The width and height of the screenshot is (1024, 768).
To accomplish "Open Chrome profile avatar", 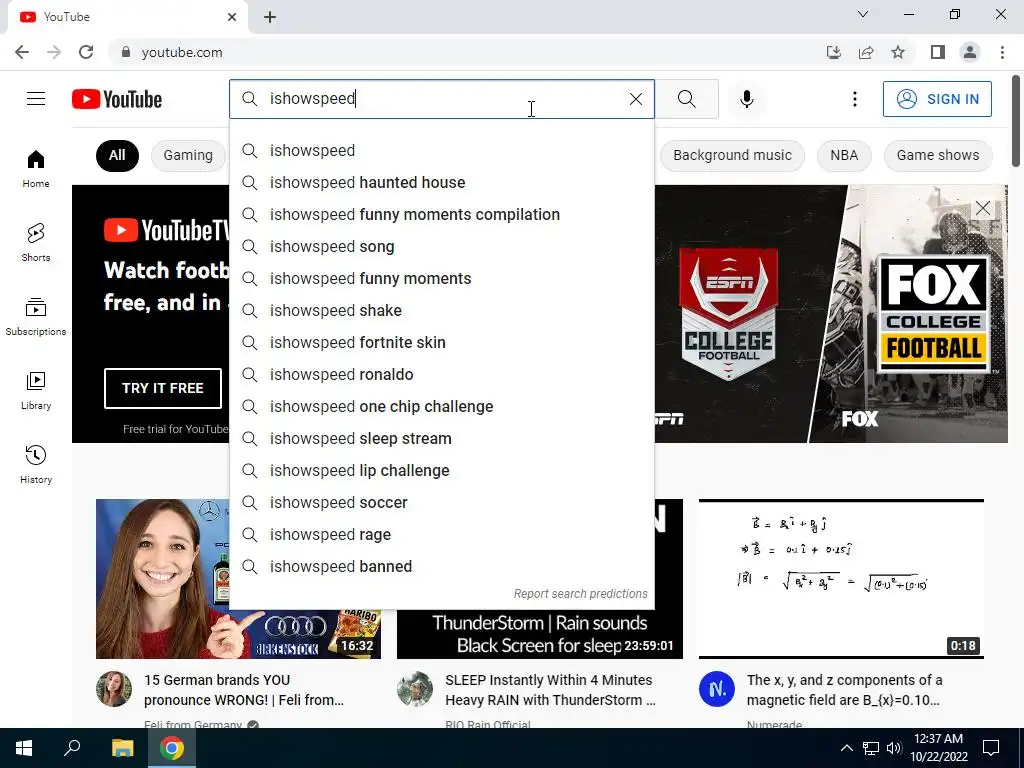I will (x=970, y=52).
